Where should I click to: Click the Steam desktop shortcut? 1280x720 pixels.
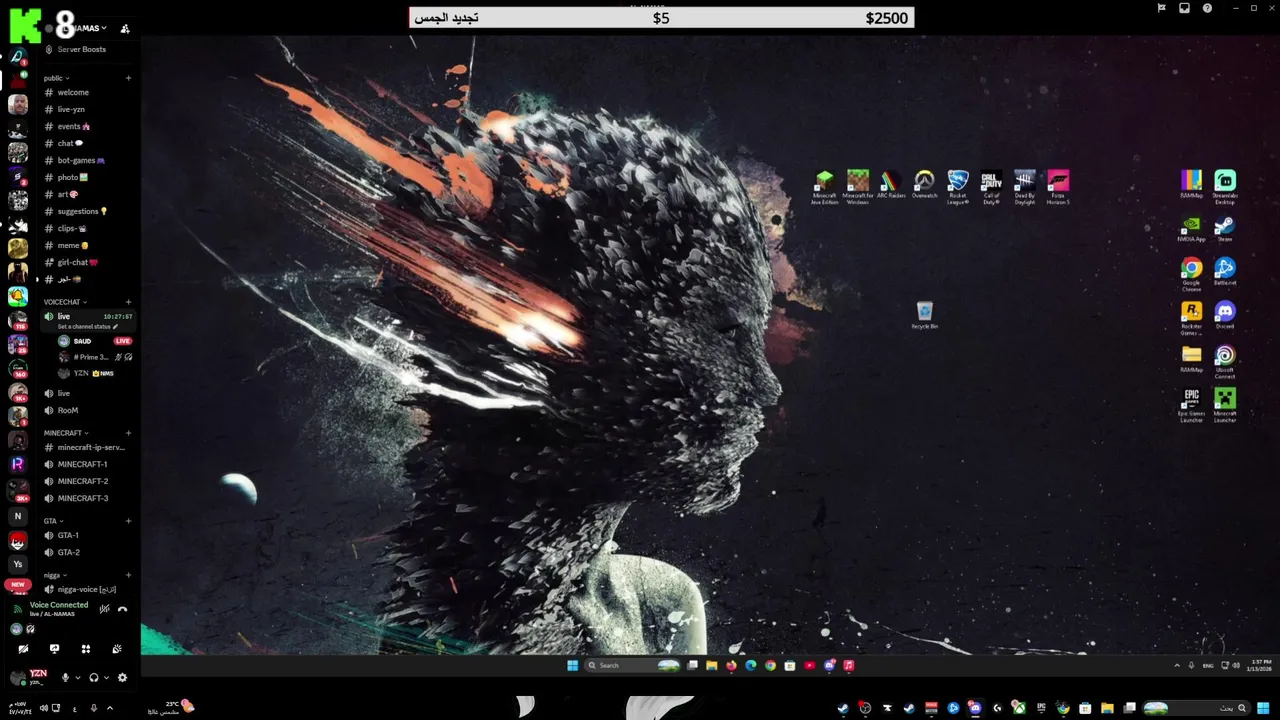click(1225, 229)
